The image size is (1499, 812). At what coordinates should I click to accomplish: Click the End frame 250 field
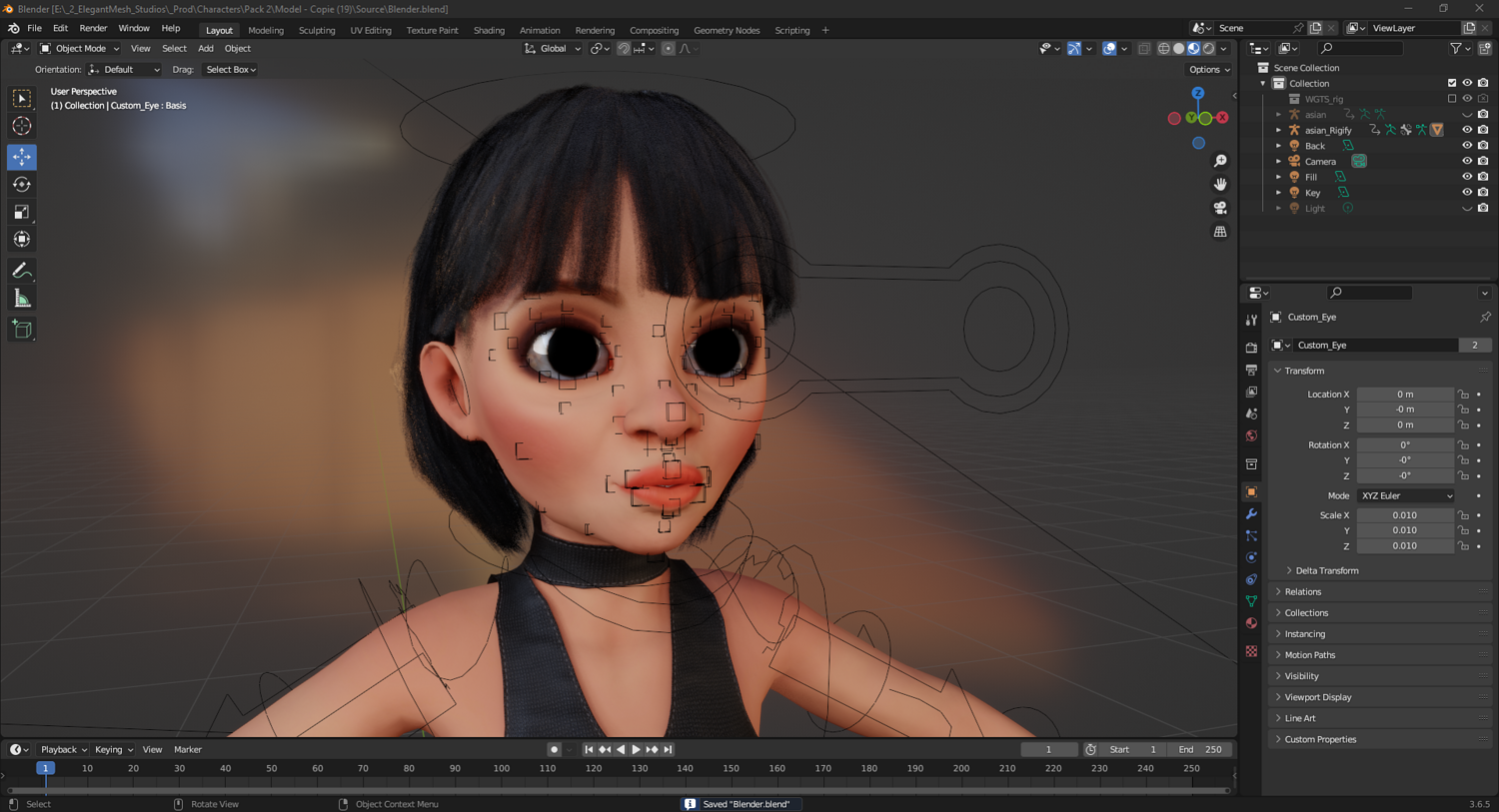click(x=1202, y=749)
